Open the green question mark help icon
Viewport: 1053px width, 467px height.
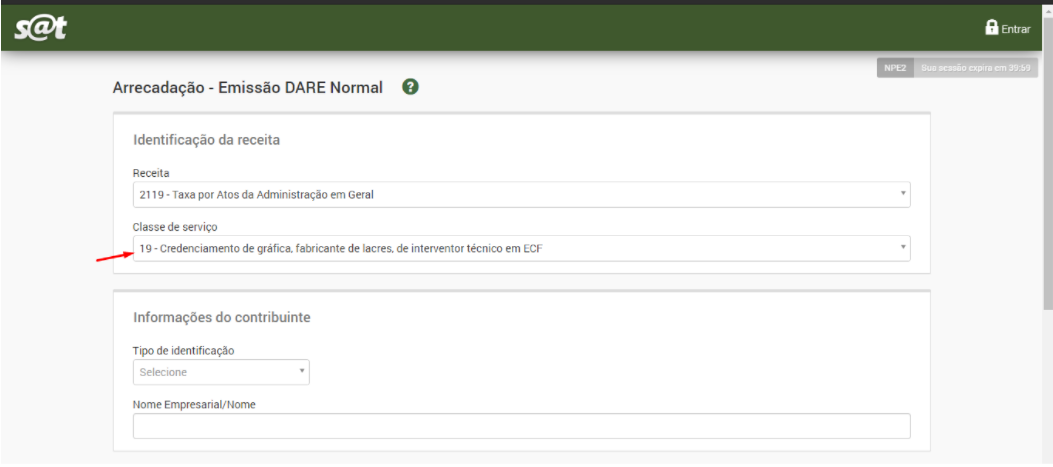point(409,87)
